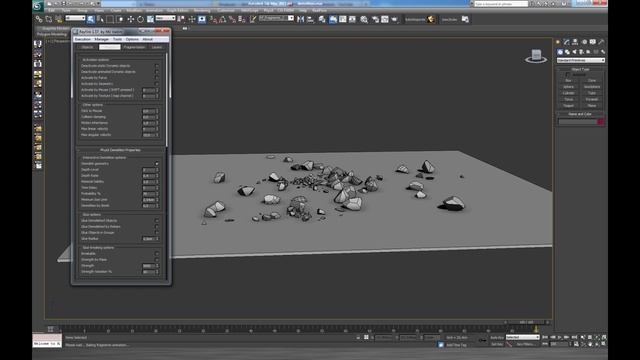Image resolution: width=640 pixels, height=360 pixels.
Task: Untick the Demolish geometry checkbox
Action: click(157, 163)
